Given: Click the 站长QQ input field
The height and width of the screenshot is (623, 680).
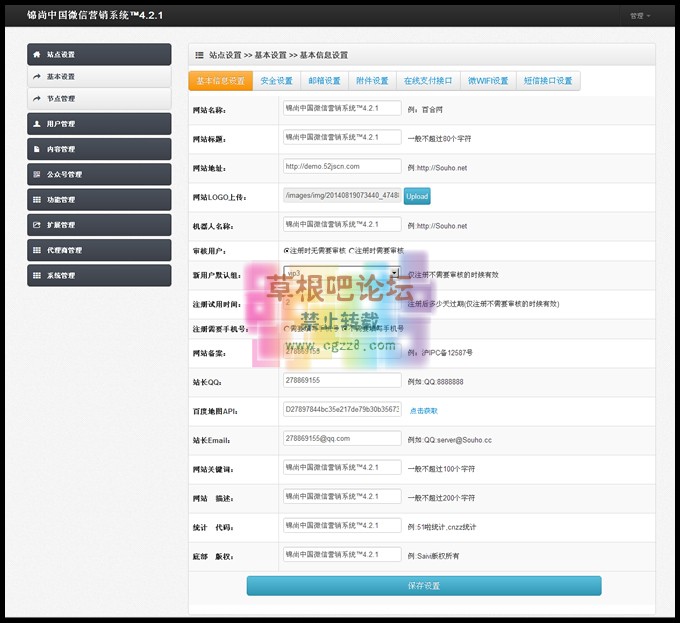Looking at the screenshot, I should pyautogui.click(x=342, y=381).
